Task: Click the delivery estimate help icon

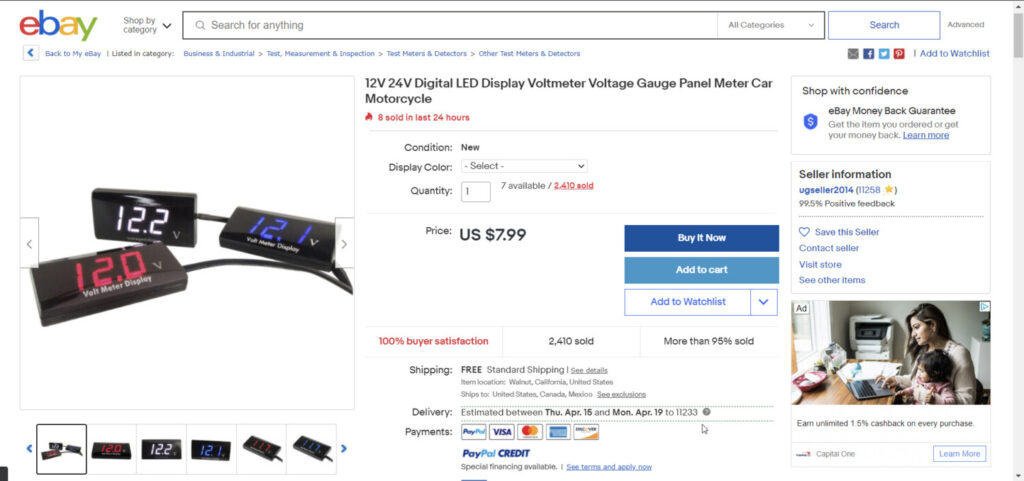Action: pyautogui.click(x=707, y=412)
